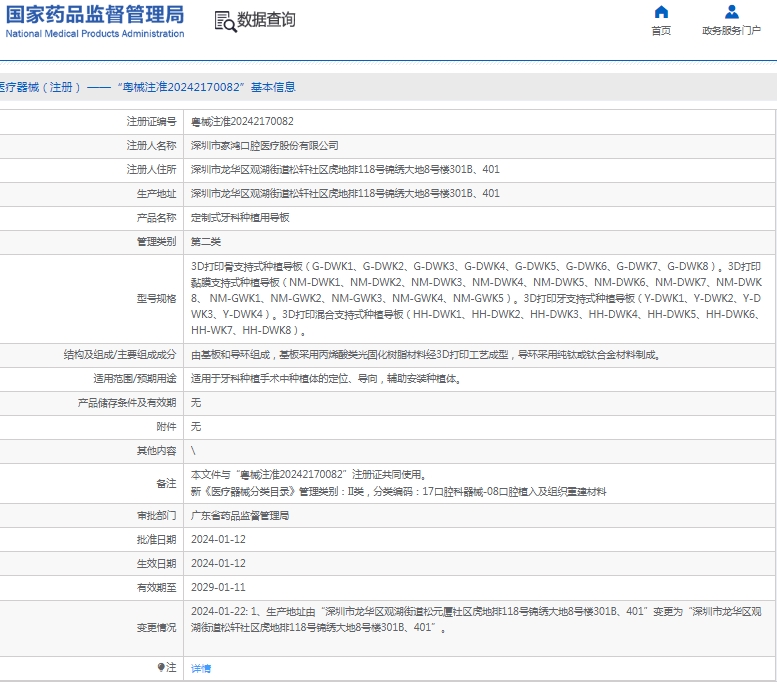
Task: Click the National Medical Products Administration subtitle
Action: pos(95,34)
